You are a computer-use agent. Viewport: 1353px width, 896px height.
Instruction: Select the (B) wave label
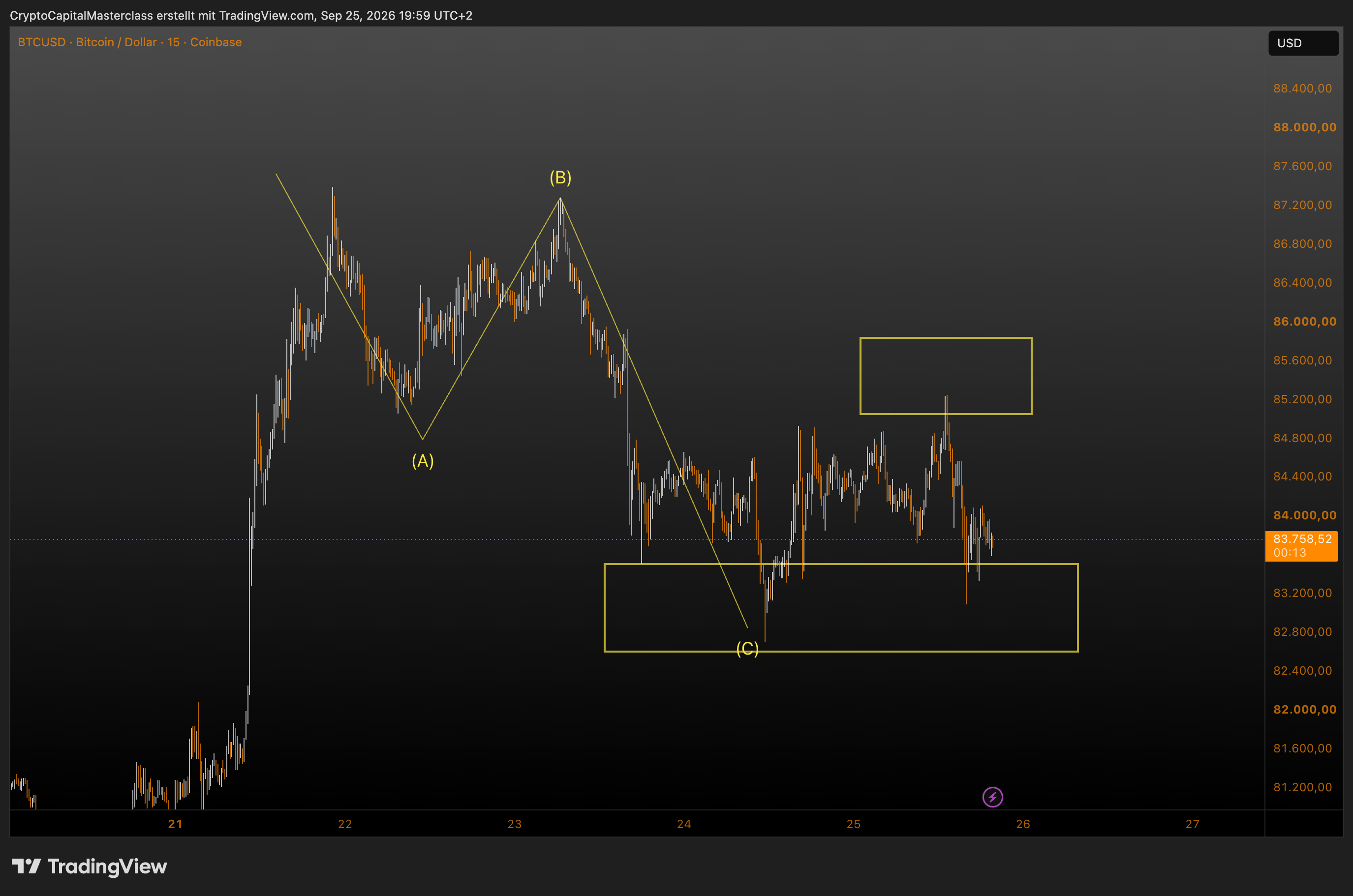point(560,178)
